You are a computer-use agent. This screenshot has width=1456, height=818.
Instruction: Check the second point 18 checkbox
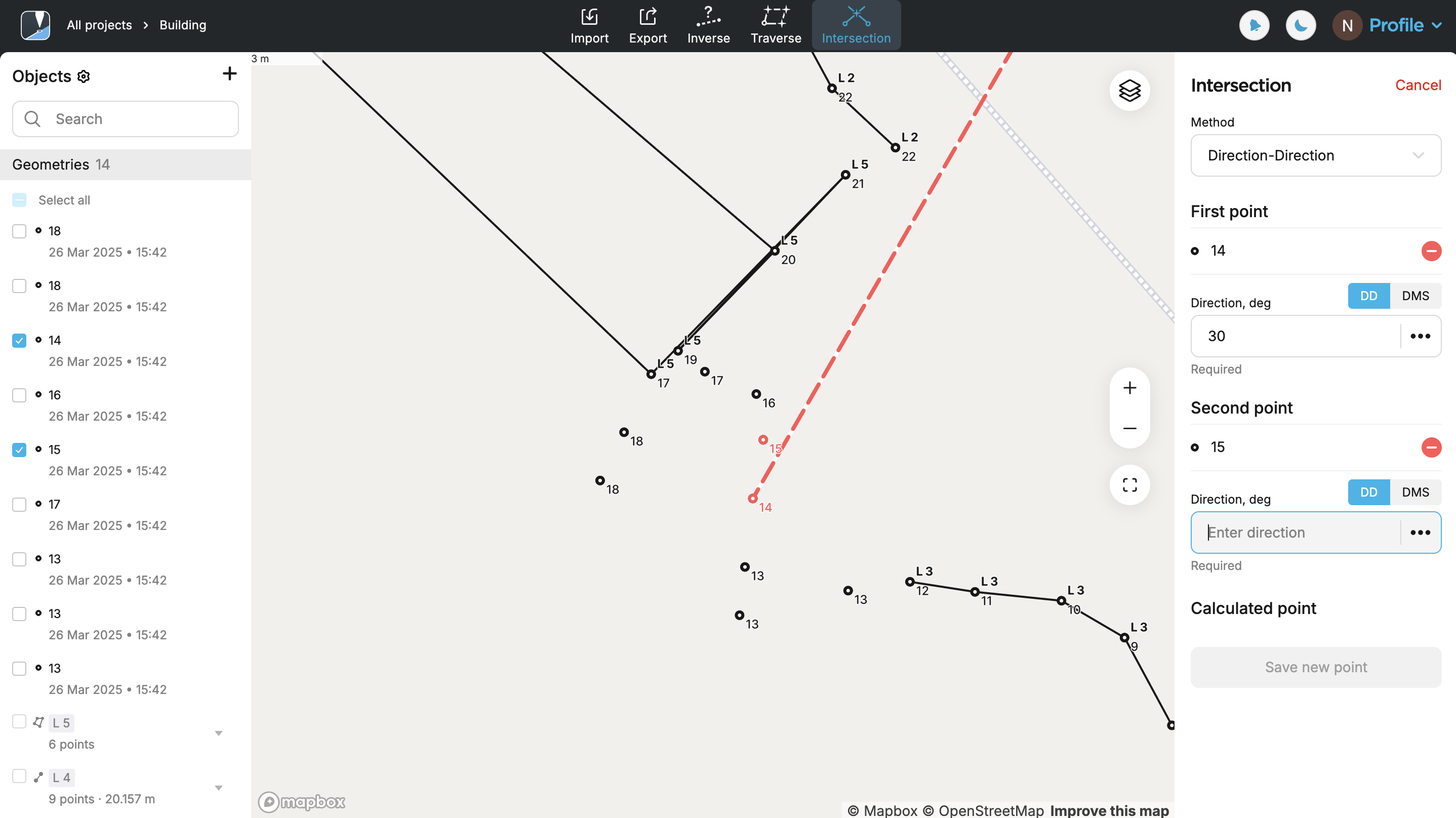pyautogui.click(x=19, y=286)
